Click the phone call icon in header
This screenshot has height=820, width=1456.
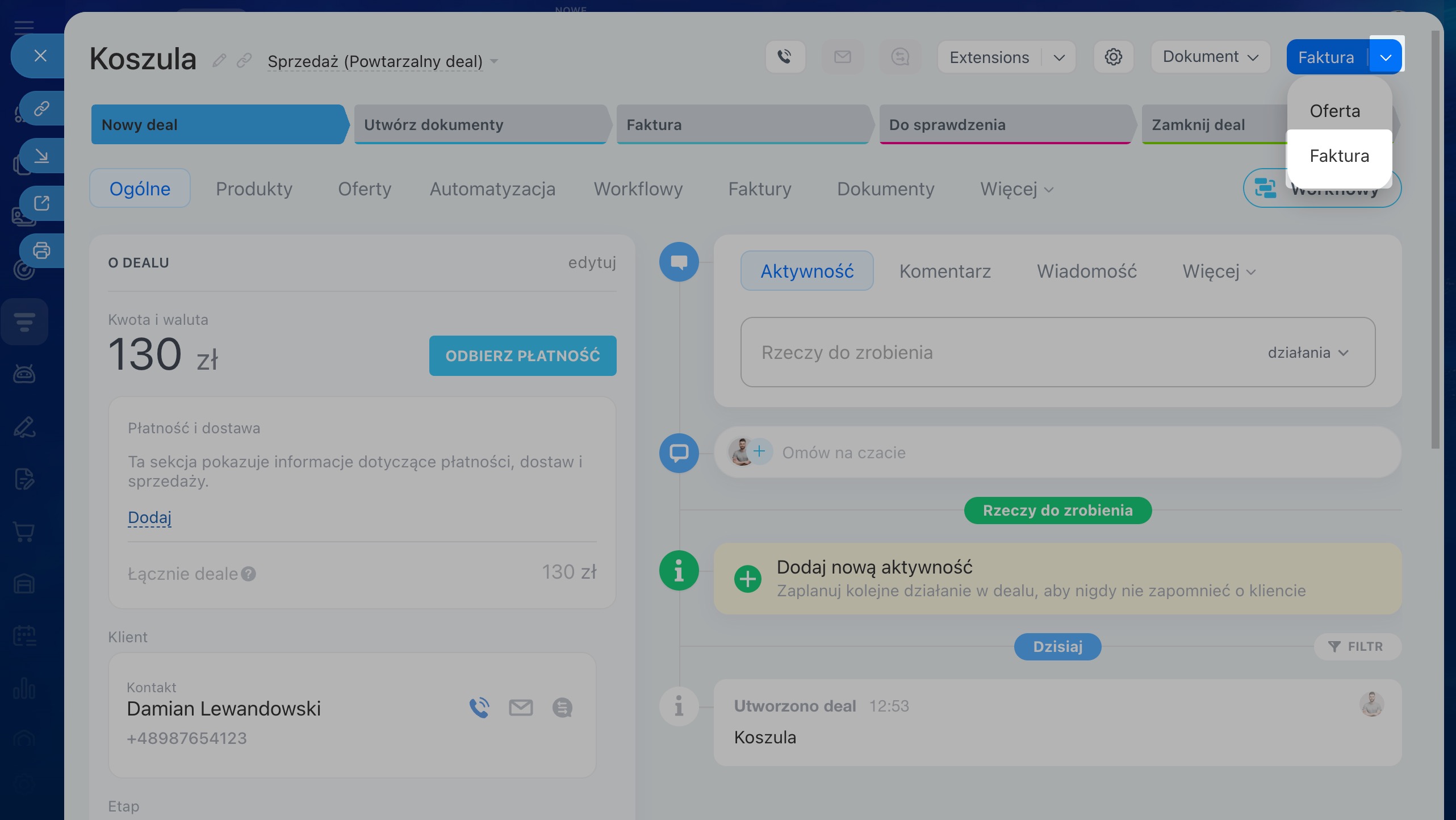(x=784, y=57)
